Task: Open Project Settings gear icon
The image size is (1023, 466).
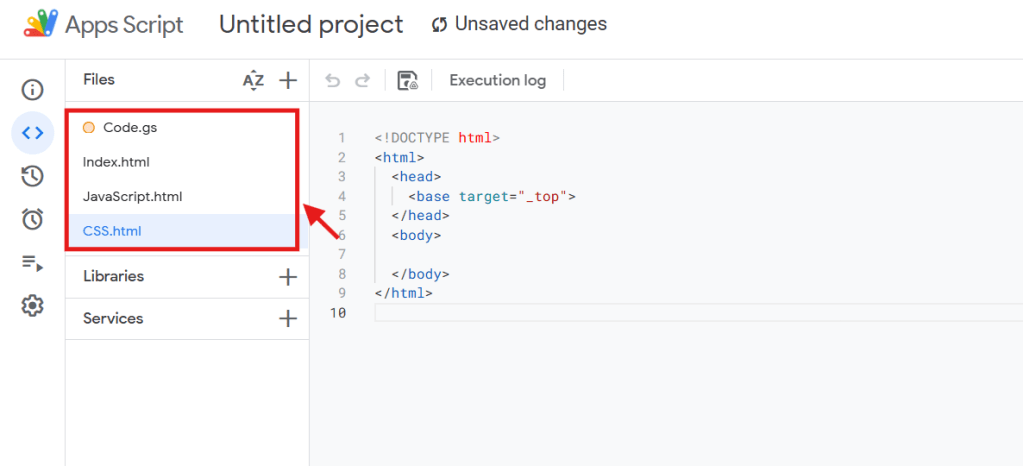Action: pyautogui.click(x=33, y=306)
